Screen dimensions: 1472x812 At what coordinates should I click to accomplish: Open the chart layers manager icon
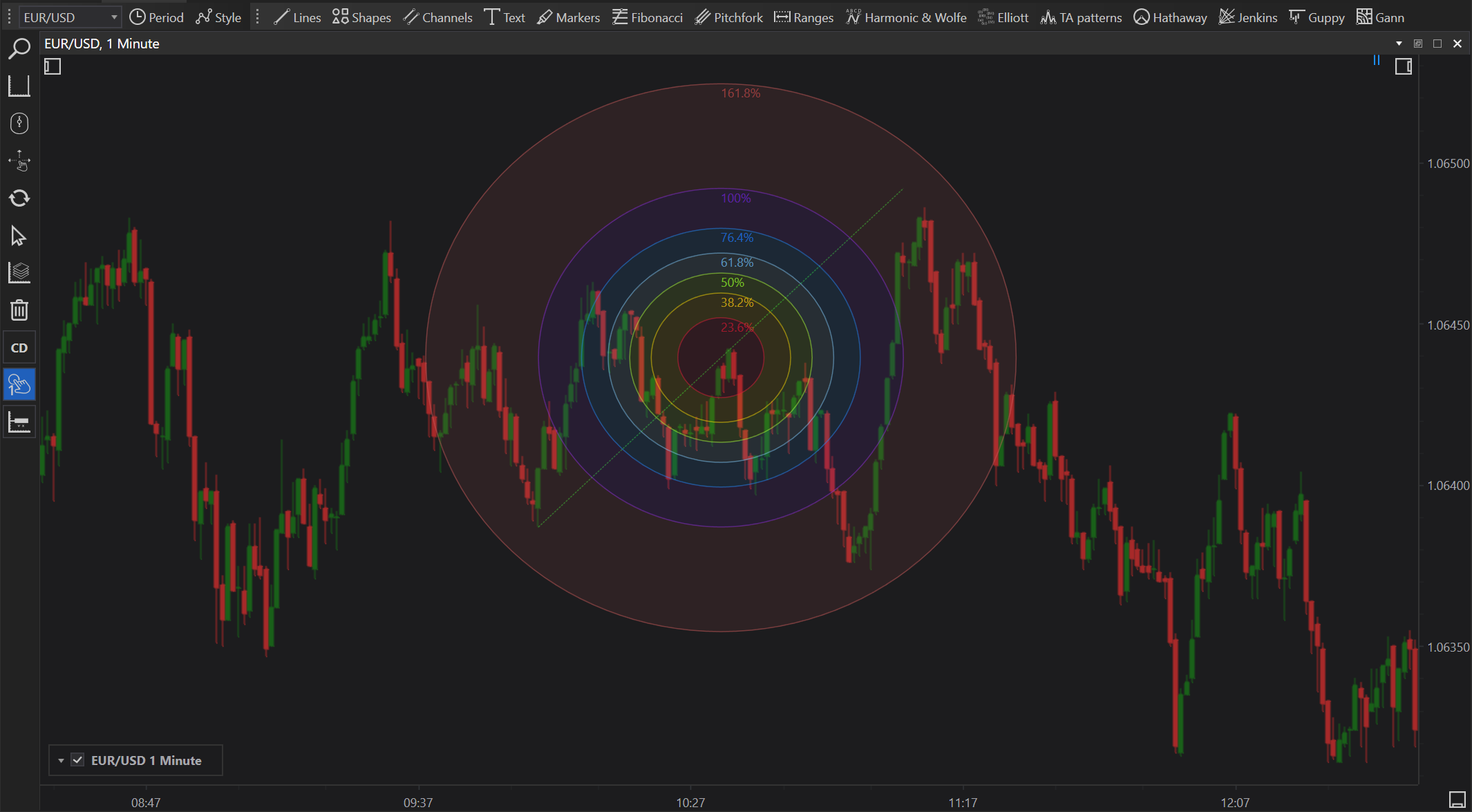tap(19, 273)
